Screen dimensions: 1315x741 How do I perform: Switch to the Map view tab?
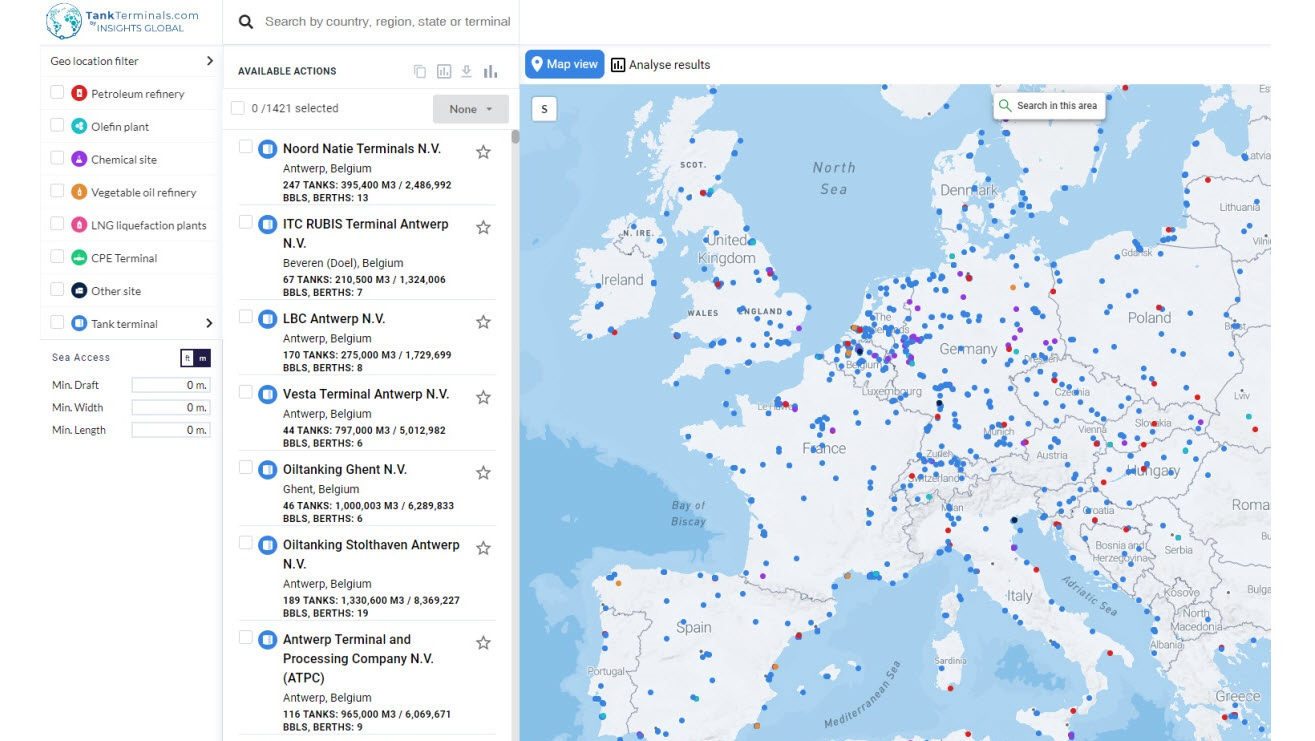point(565,64)
